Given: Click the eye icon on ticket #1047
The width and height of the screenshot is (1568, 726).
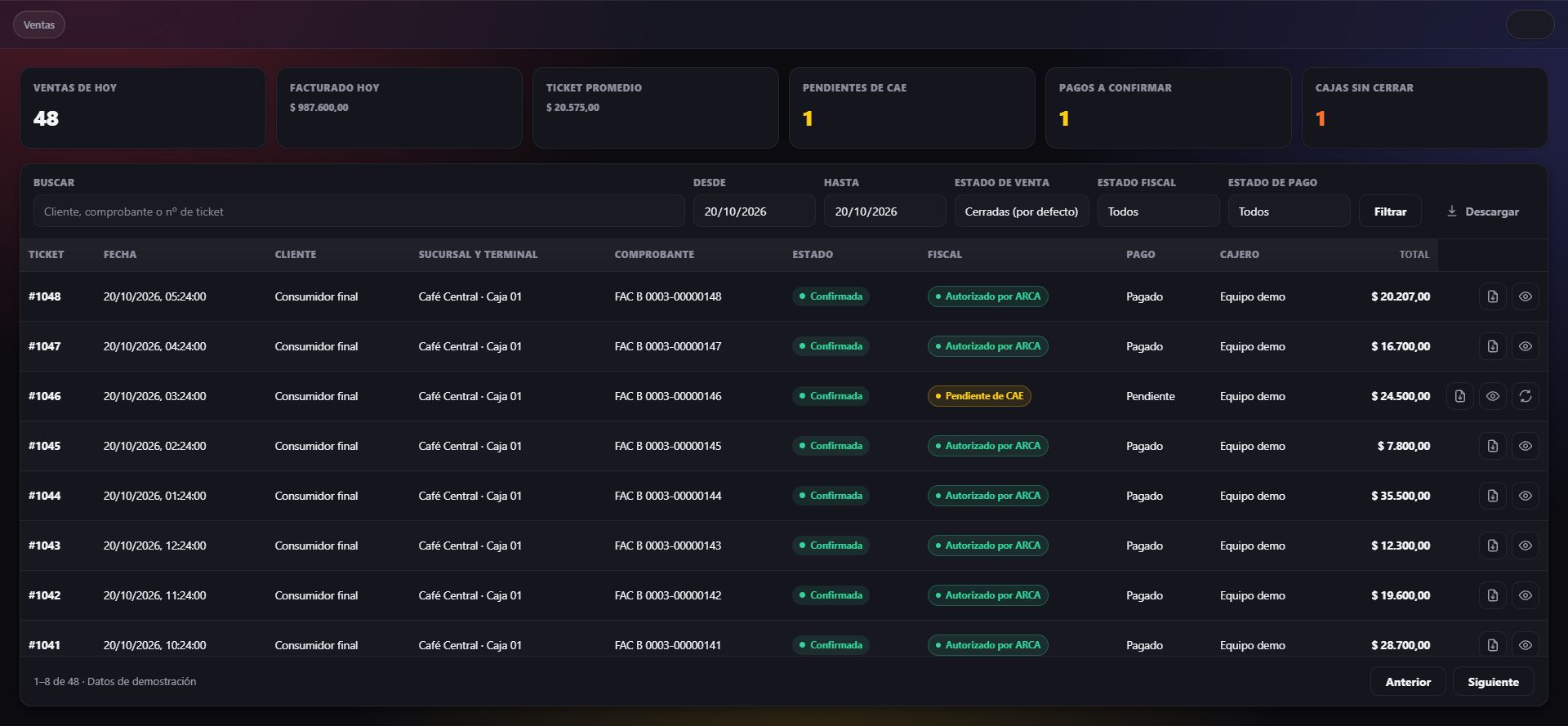Looking at the screenshot, I should pyautogui.click(x=1525, y=346).
